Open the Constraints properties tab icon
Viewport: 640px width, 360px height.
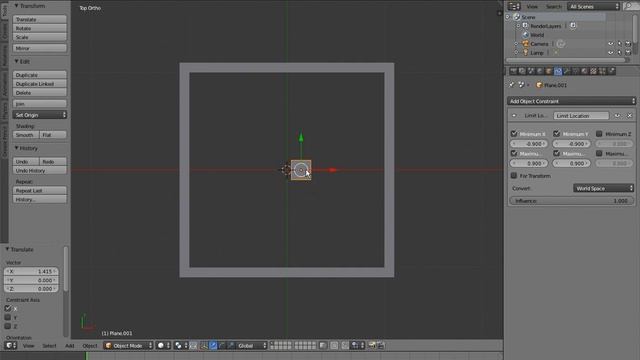point(558,71)
